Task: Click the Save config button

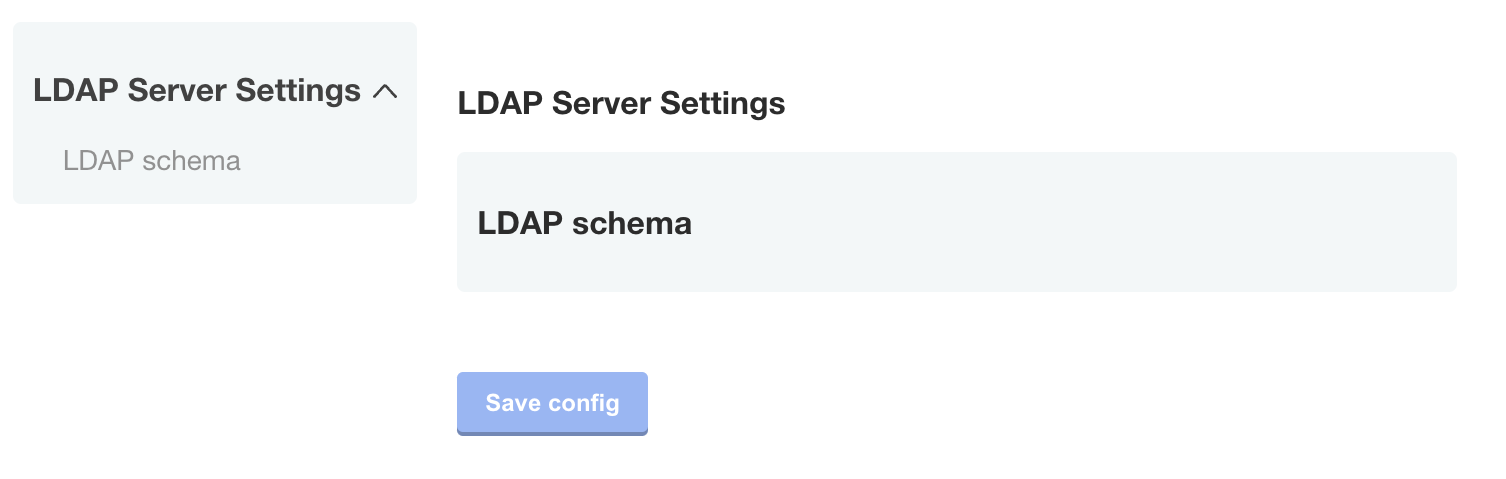Action: 552,403
